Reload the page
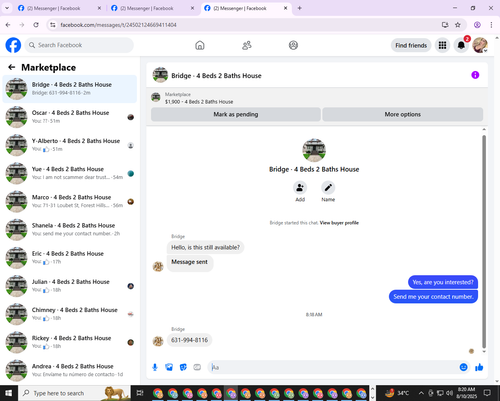 (36, 25)
